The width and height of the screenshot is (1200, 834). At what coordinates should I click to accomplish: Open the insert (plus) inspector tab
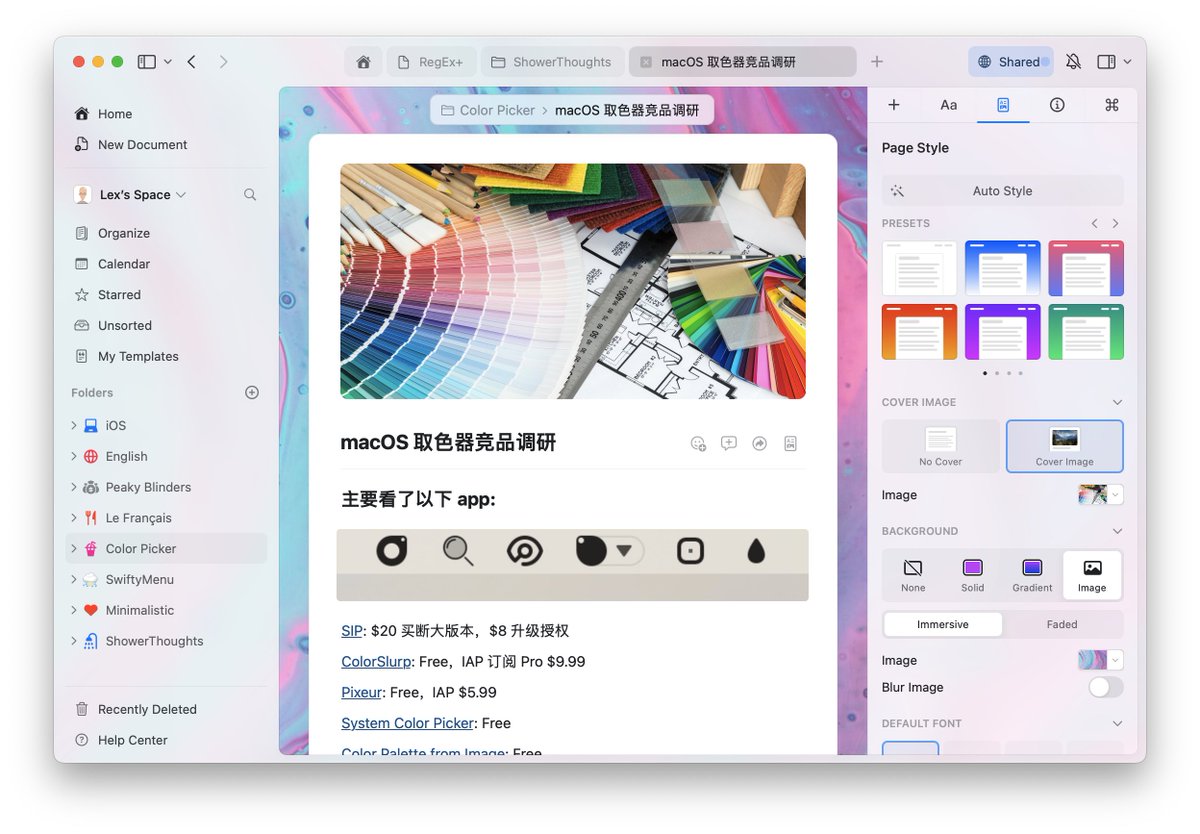[x=894, y=105]
